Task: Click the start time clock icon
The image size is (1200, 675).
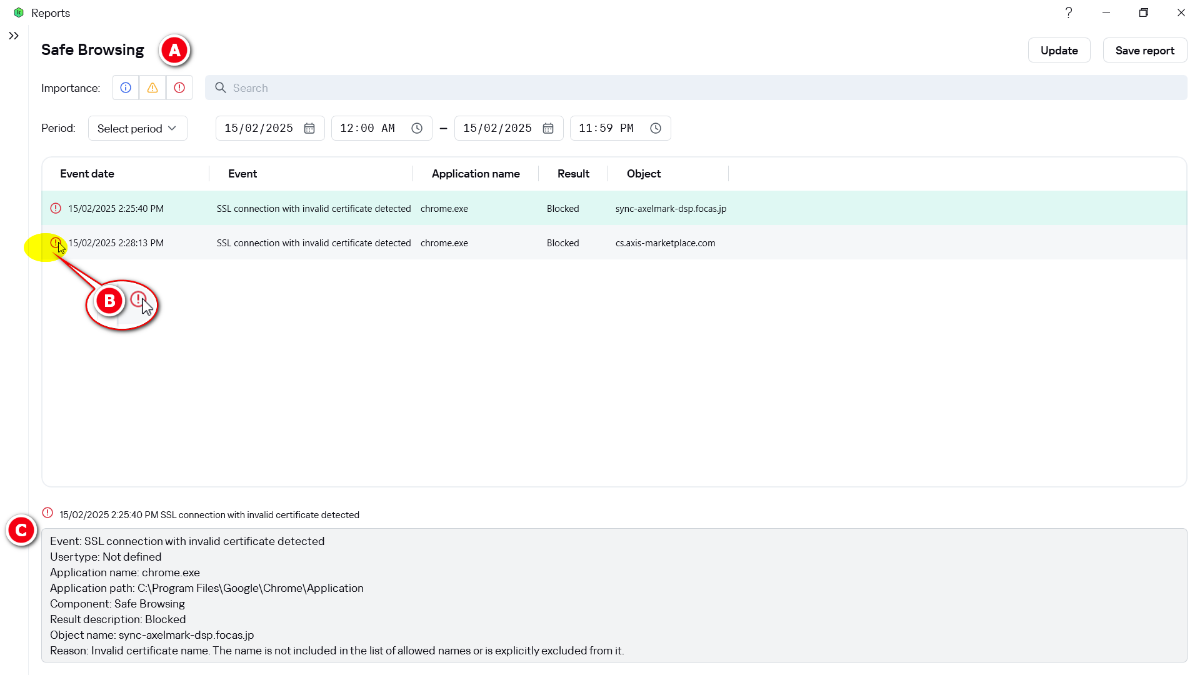Action: [x=417, y=128]
